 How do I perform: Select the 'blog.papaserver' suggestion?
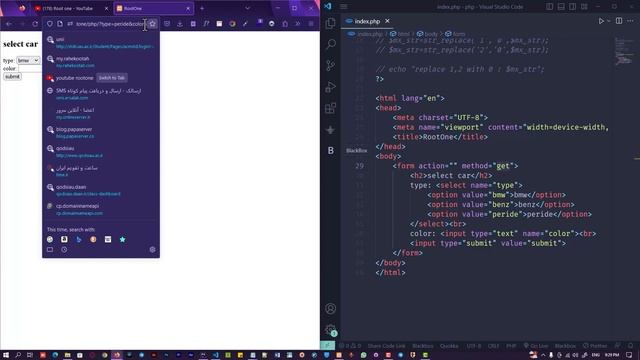[x=101, y=132]
